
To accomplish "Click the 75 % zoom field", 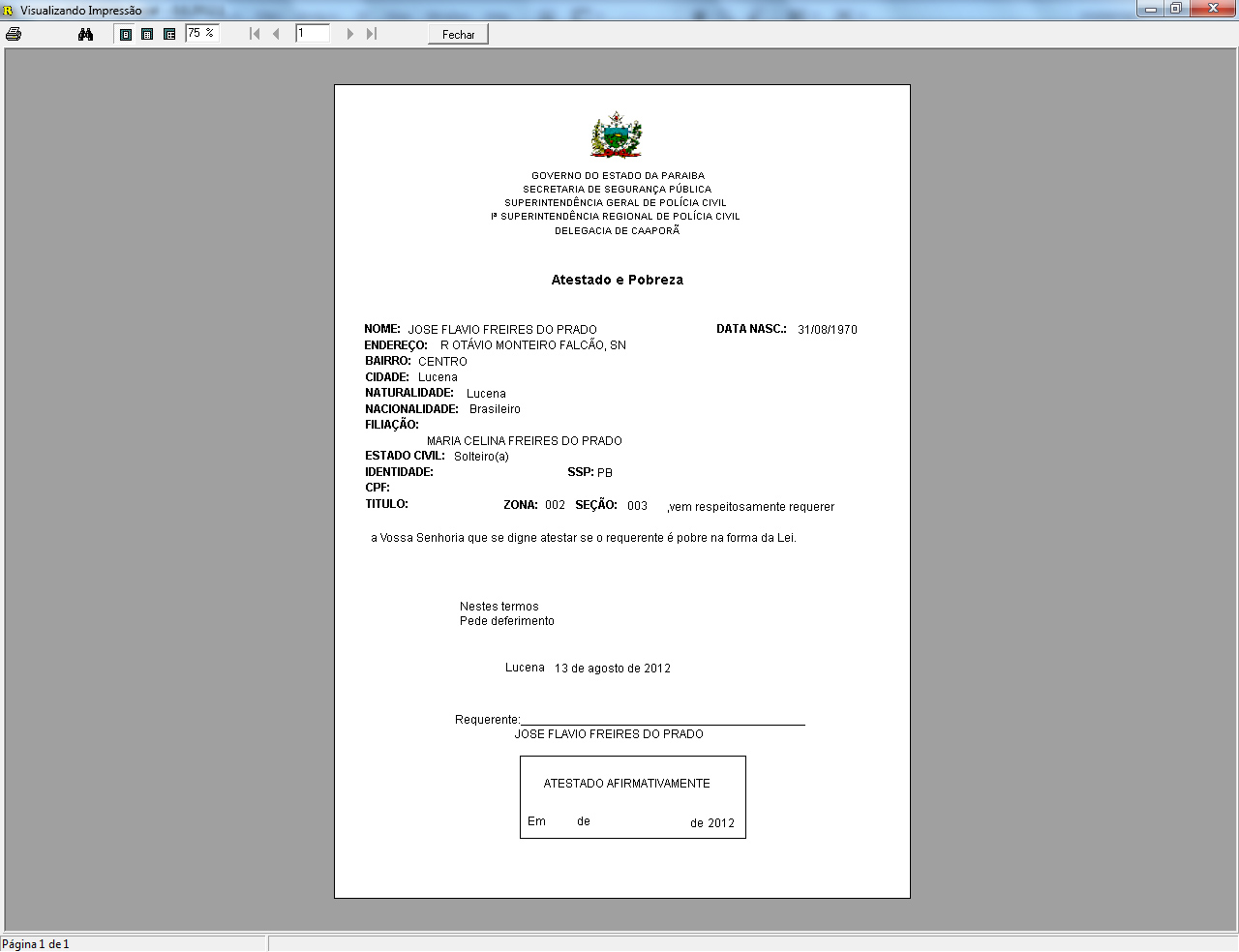I will coord(201,33).
